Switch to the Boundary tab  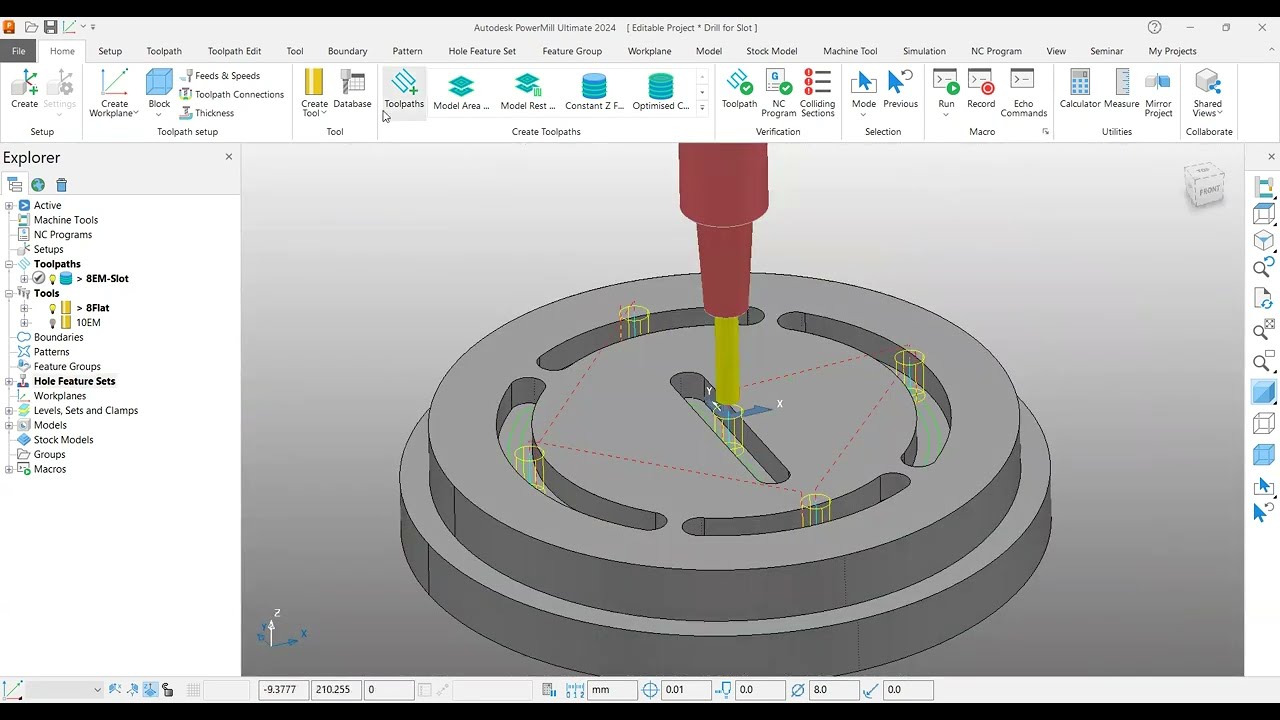click(x=347, y=51)
